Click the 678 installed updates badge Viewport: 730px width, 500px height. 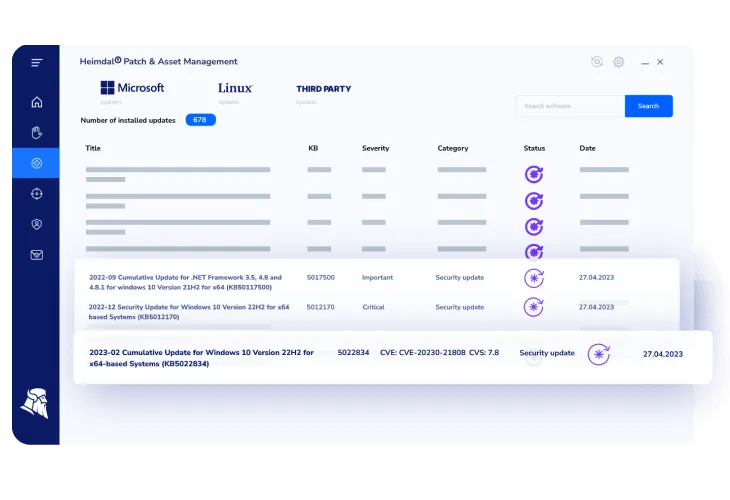click(200, 120)
